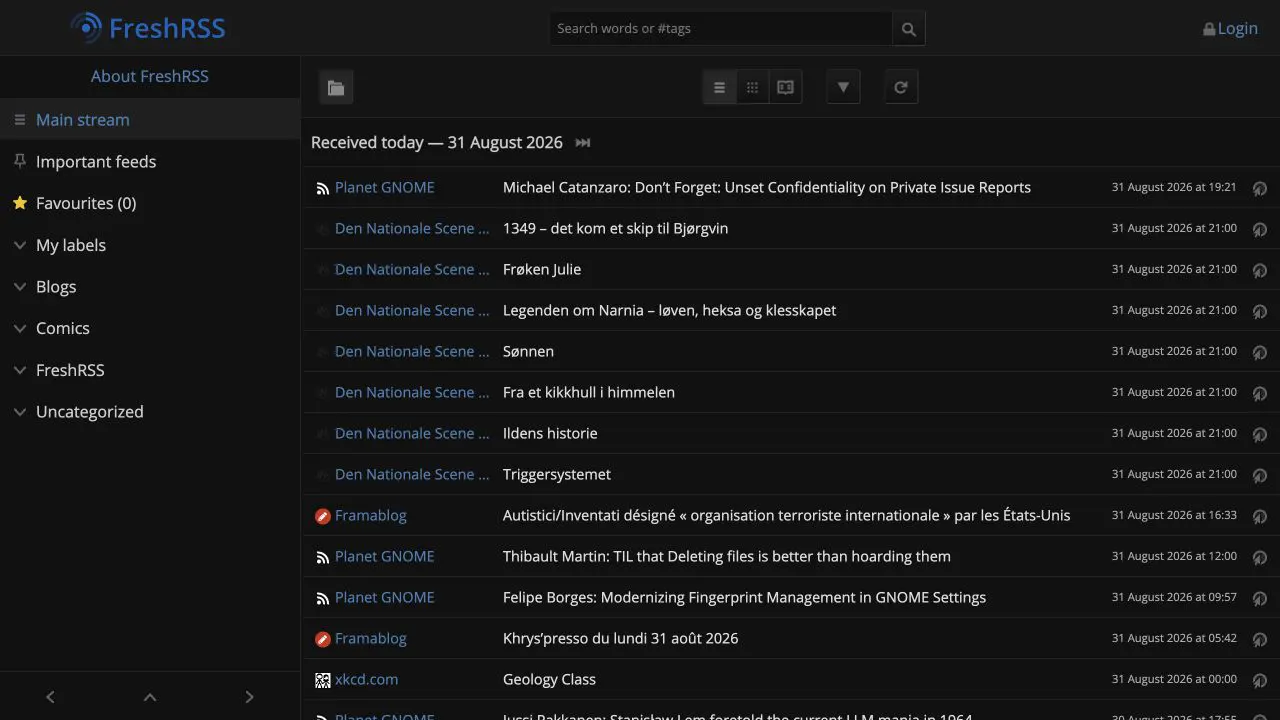Screen dimensions: 1280x720
Task: Open article Legenden om Narnia
Action: click(669, 310)
